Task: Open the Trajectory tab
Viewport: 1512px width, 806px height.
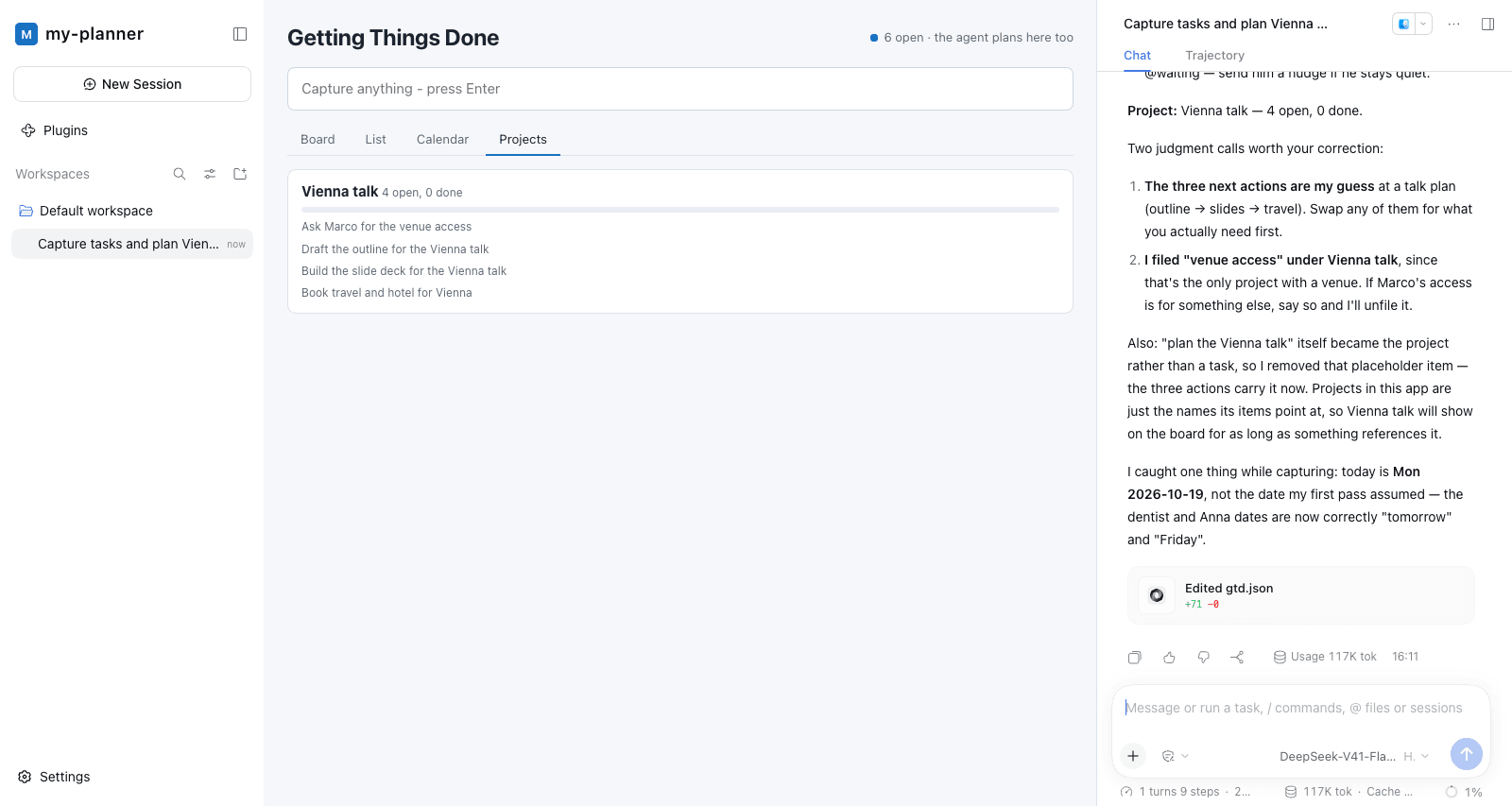Action: (x=1214, y=56)
